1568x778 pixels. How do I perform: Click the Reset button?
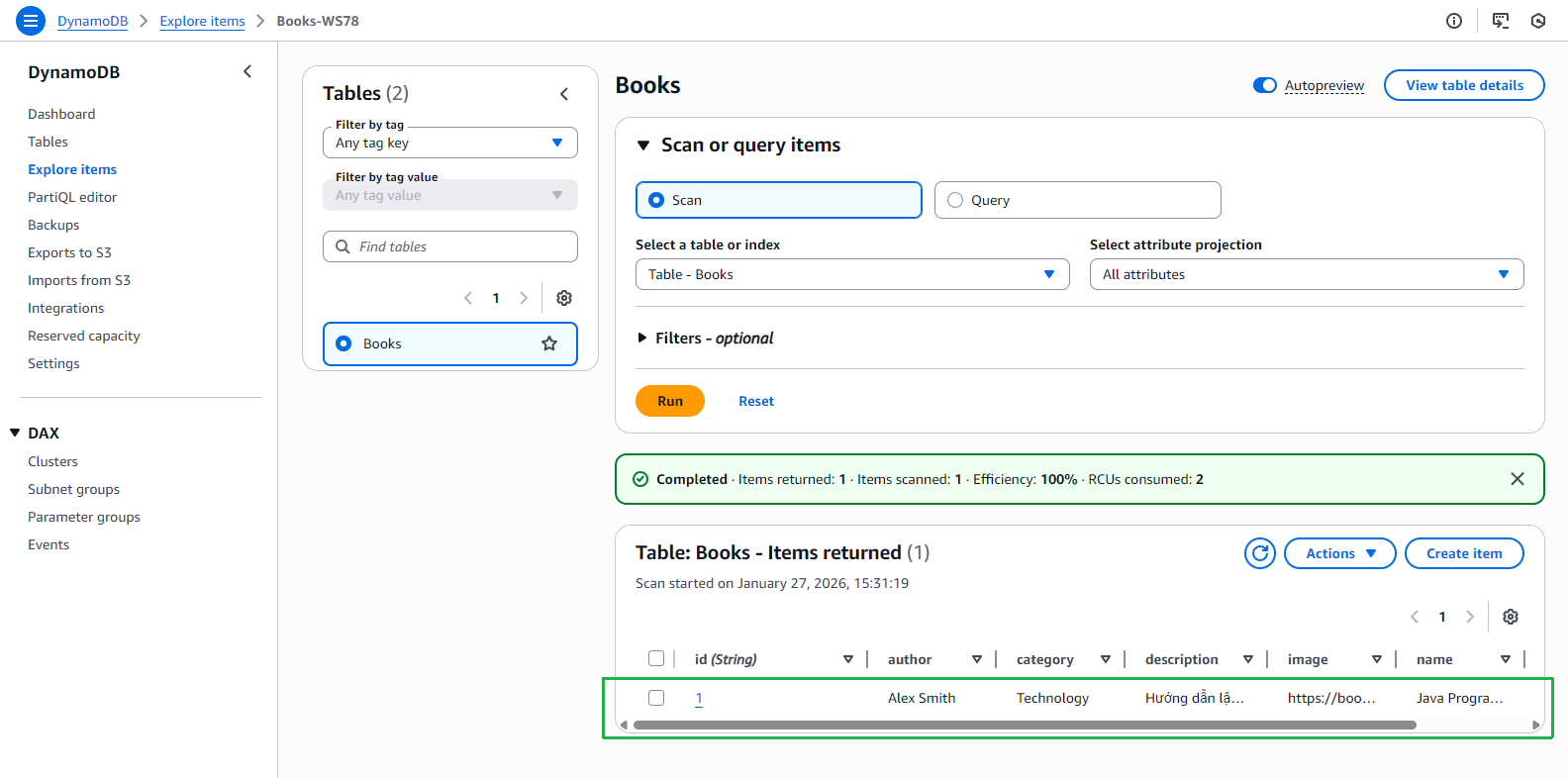(x=756, y=401)
